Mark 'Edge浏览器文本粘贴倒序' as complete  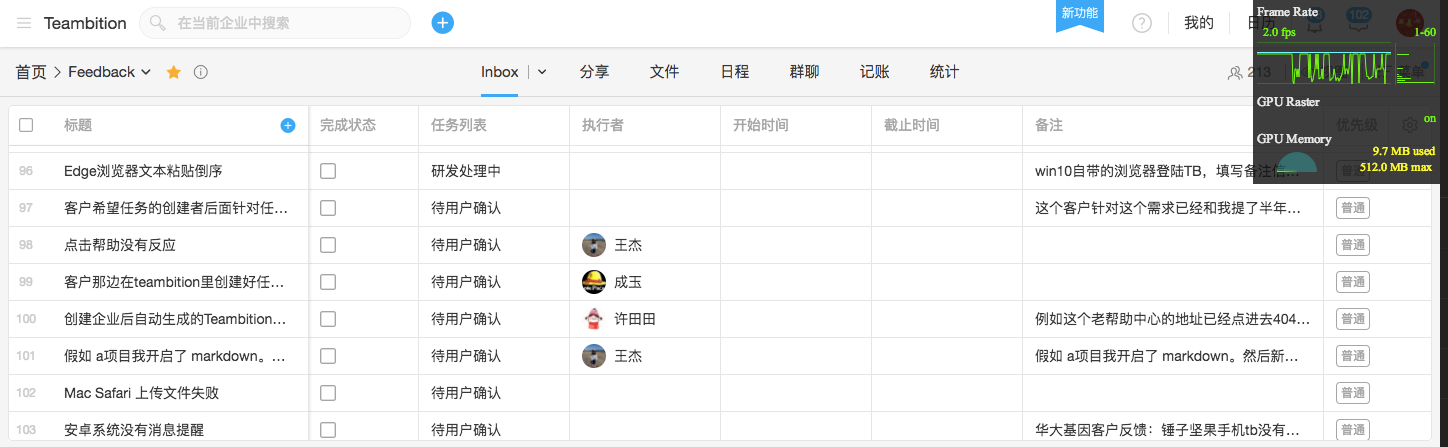tap(328, 171)
